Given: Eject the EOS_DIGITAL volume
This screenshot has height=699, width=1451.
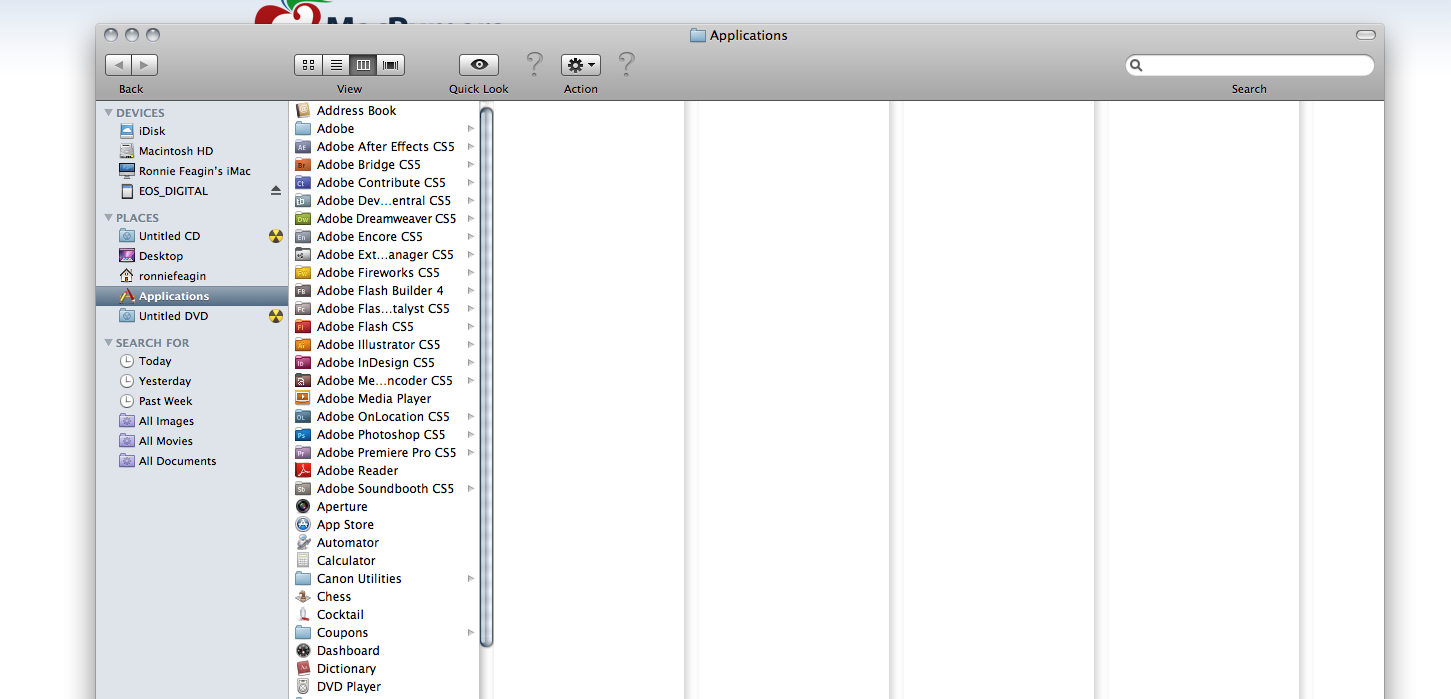Looking at the screenshot, I should pos(276,191).
